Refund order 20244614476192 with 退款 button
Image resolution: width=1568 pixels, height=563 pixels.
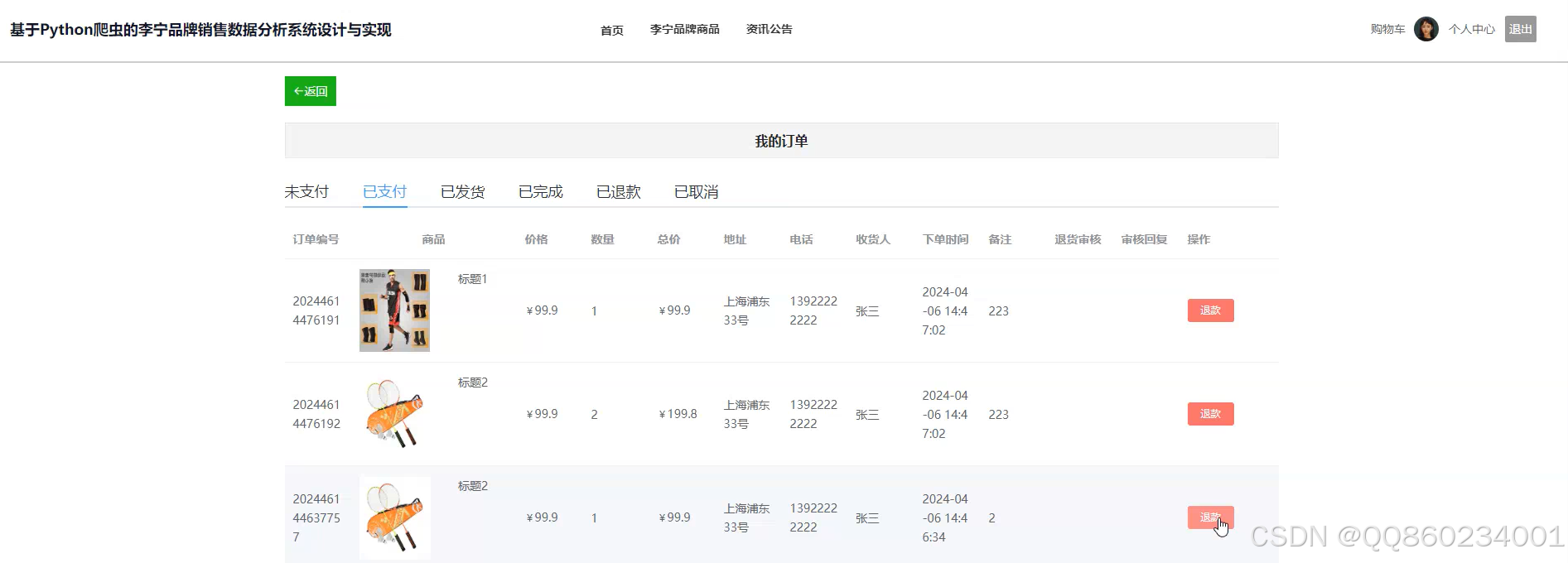[1211, 414]
